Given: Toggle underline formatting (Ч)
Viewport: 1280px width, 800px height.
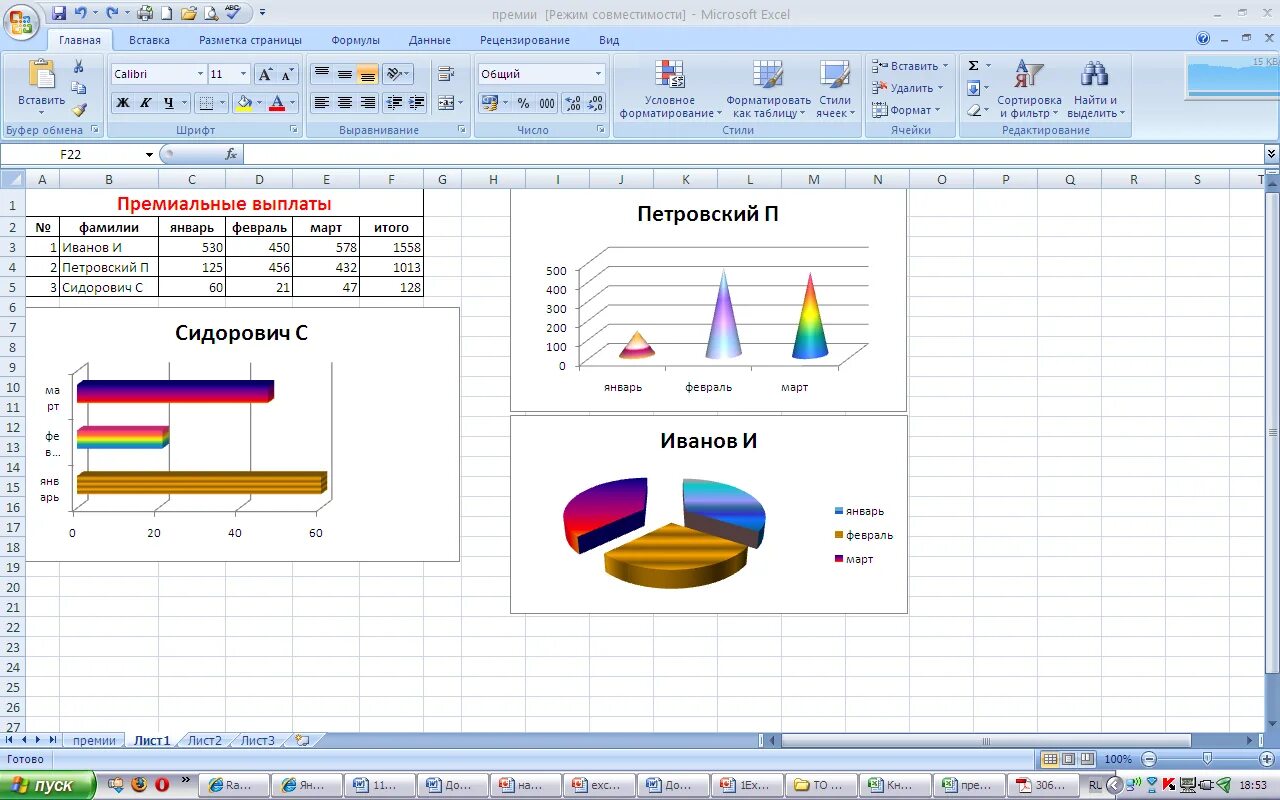Looking at the screenshot, I should (169, 102).
